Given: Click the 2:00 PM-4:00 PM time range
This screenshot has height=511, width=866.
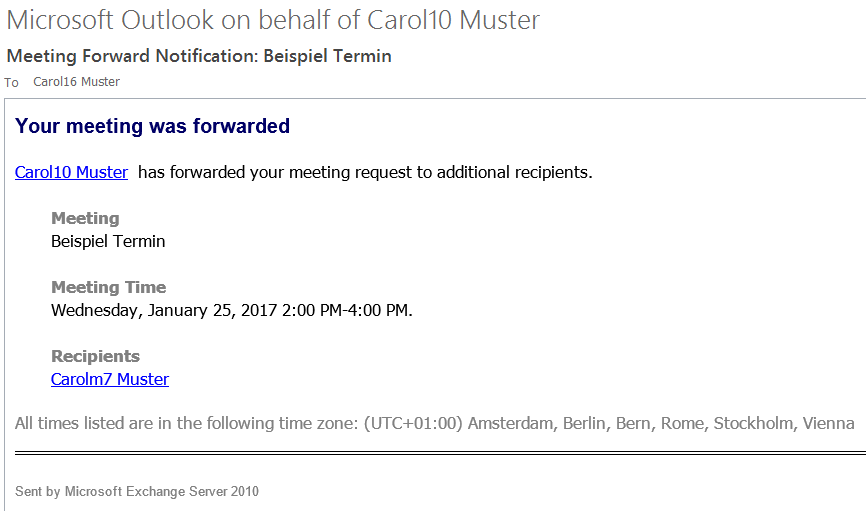Looking at the screenshot, I should [x=347, y=310].
